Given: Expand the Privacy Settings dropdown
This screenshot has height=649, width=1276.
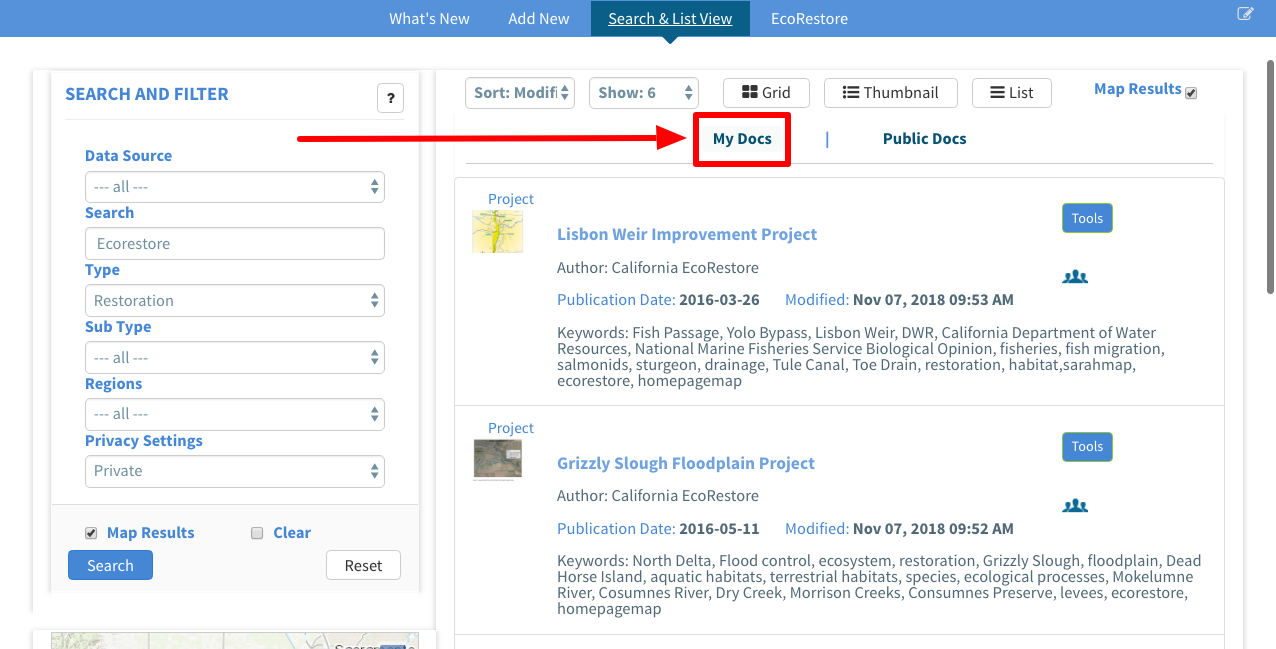Looking at the screenshot, I should pos(234,471).
